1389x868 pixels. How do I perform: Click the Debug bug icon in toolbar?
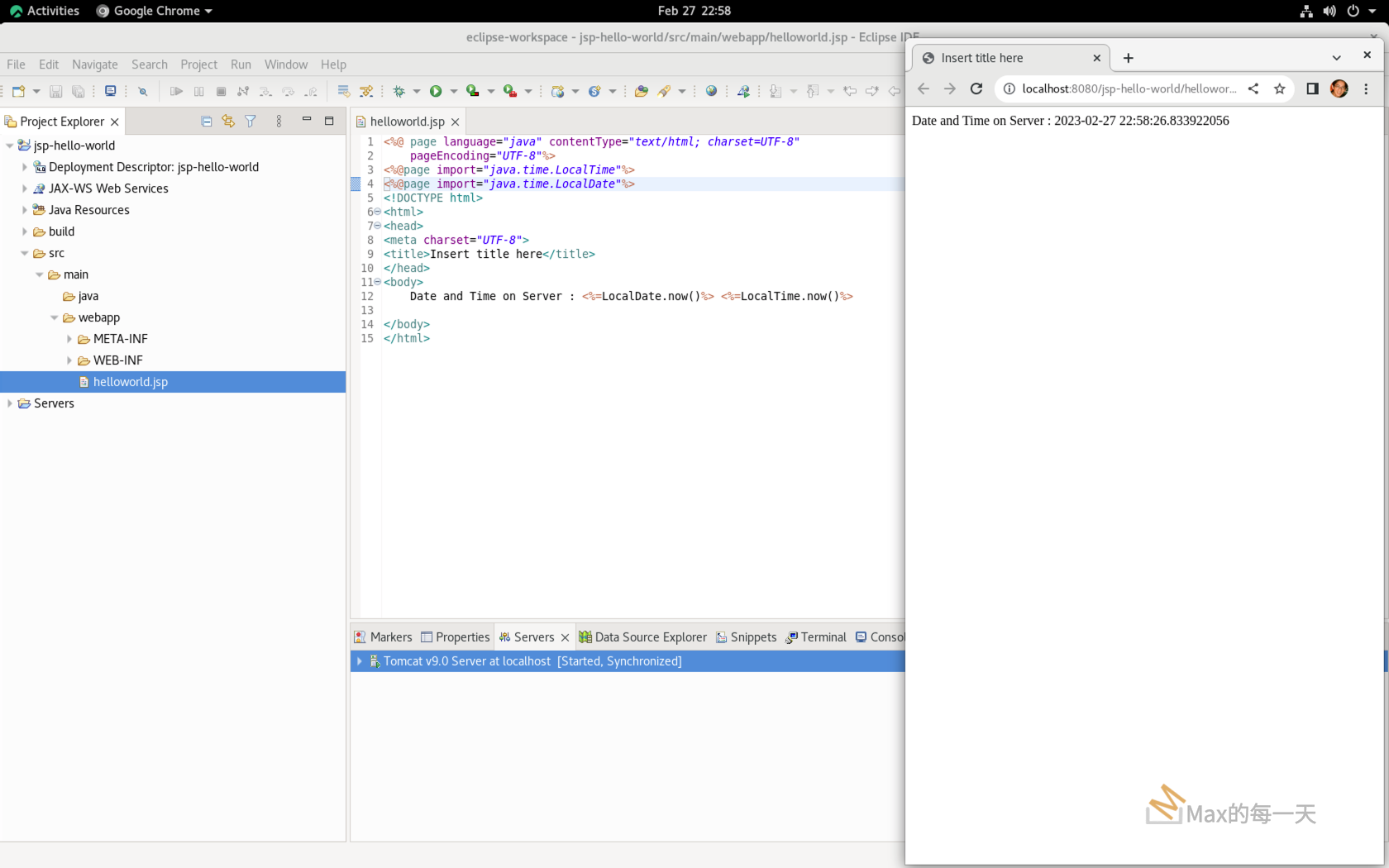[x=399, y=91]
